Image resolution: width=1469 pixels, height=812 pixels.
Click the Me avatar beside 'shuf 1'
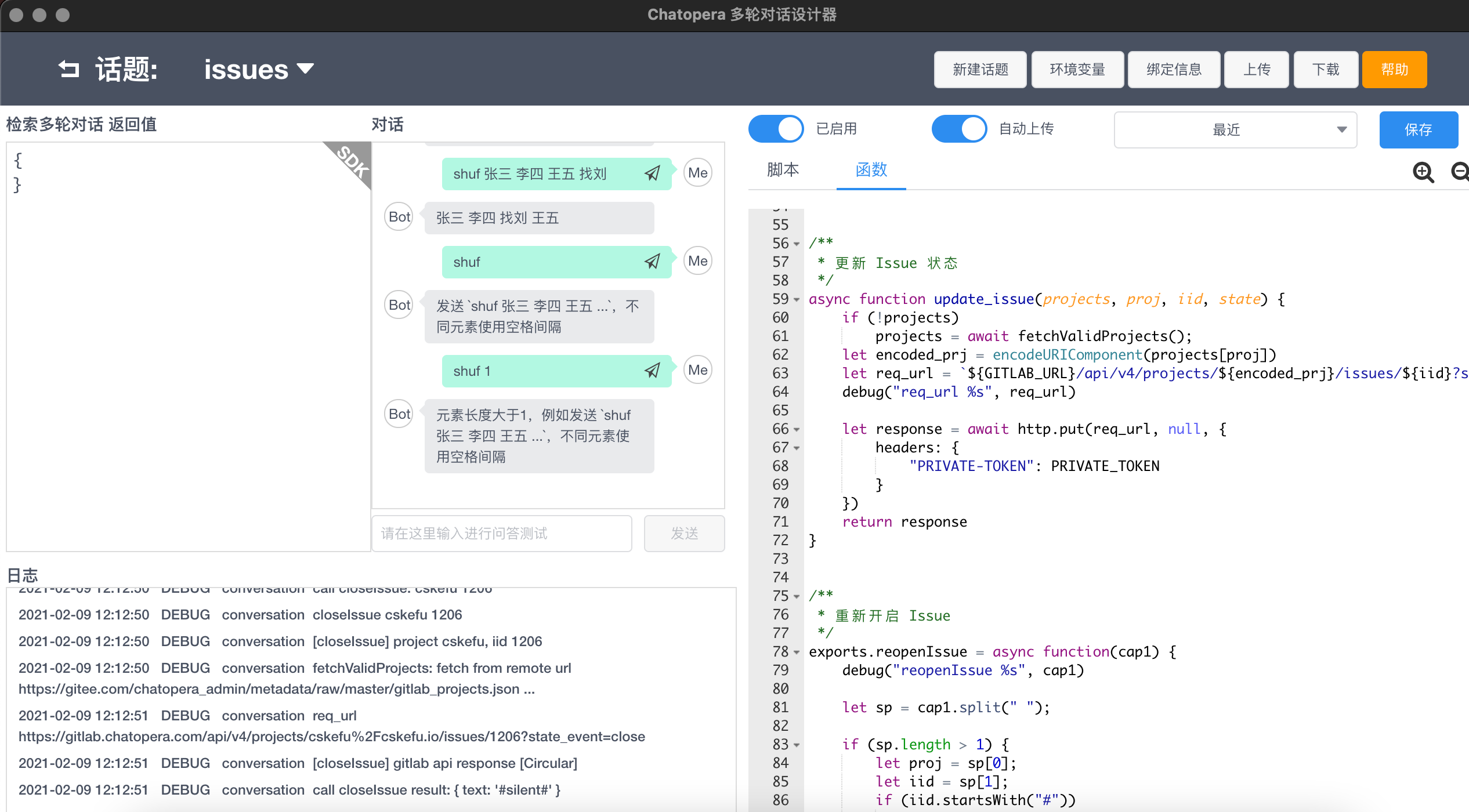pyautogui.click(x=698, y=370)
